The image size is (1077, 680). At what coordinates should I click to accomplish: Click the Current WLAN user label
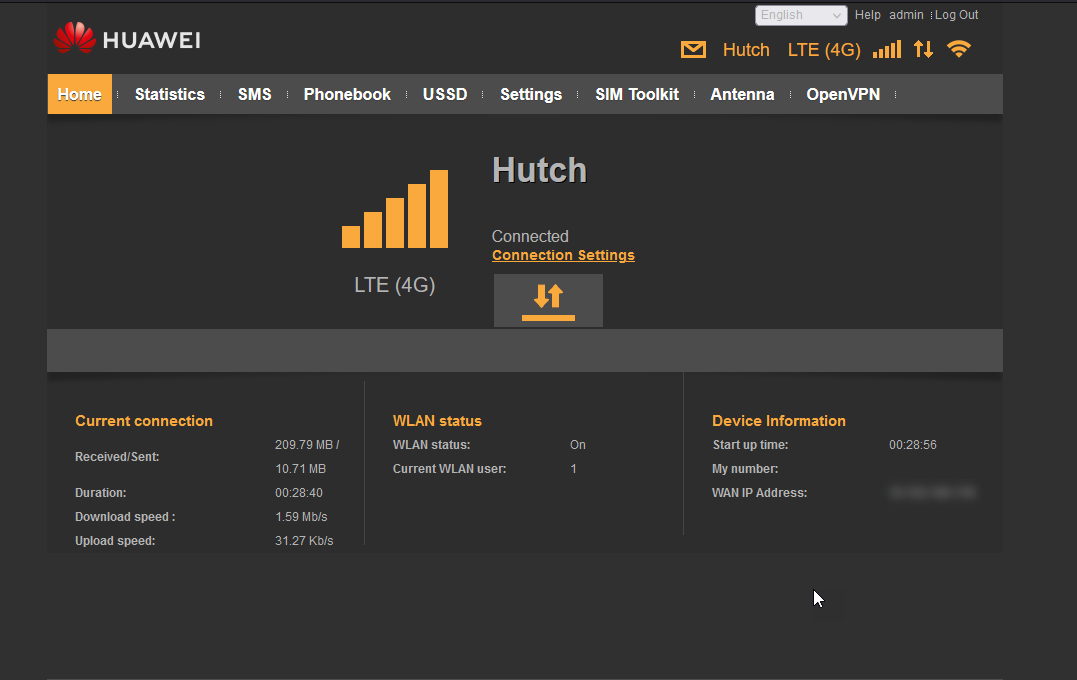tap(449, 468)
